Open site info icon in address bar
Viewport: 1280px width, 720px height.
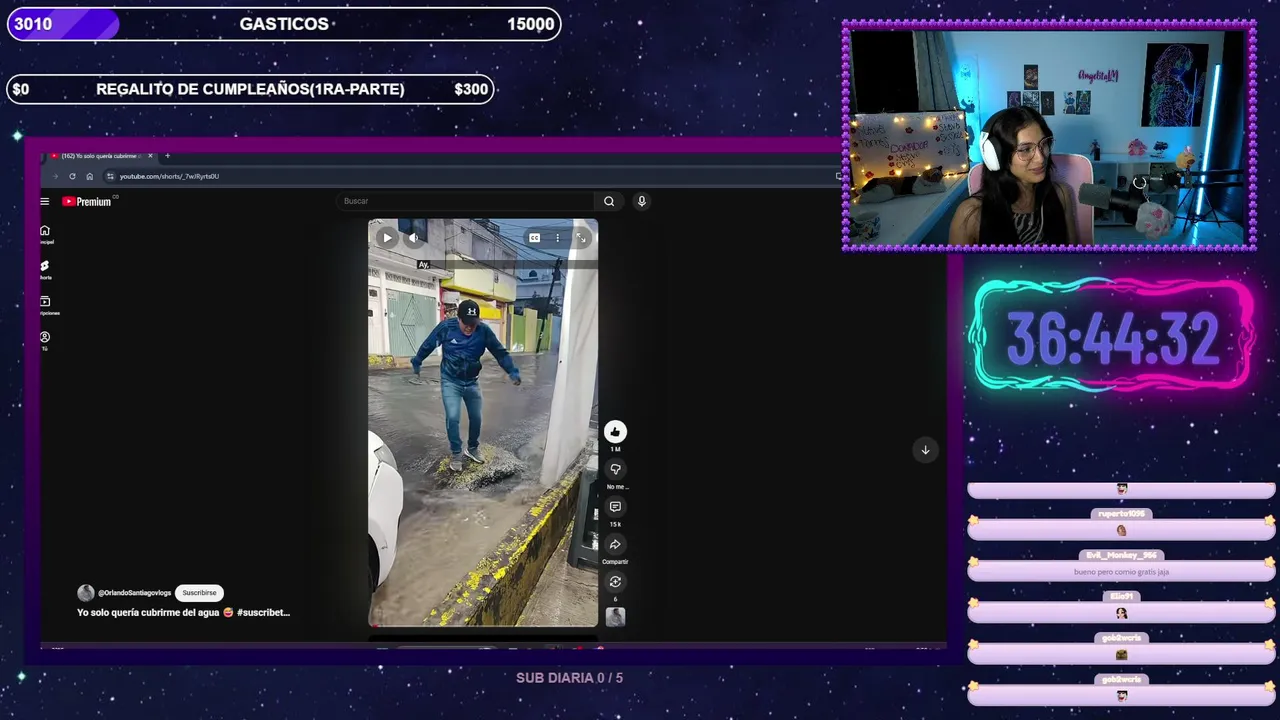110,176
